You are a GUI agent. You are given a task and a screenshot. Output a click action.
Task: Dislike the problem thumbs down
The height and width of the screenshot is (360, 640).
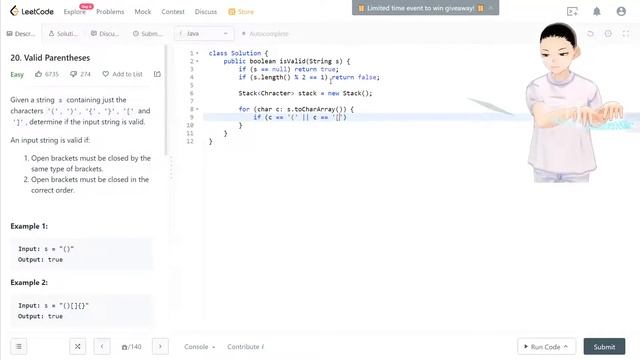pyautogui.click(x=73, y=74)
